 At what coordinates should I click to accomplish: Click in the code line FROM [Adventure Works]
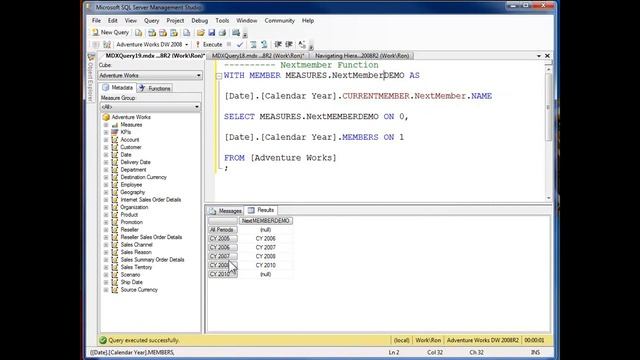click(280, 158)
